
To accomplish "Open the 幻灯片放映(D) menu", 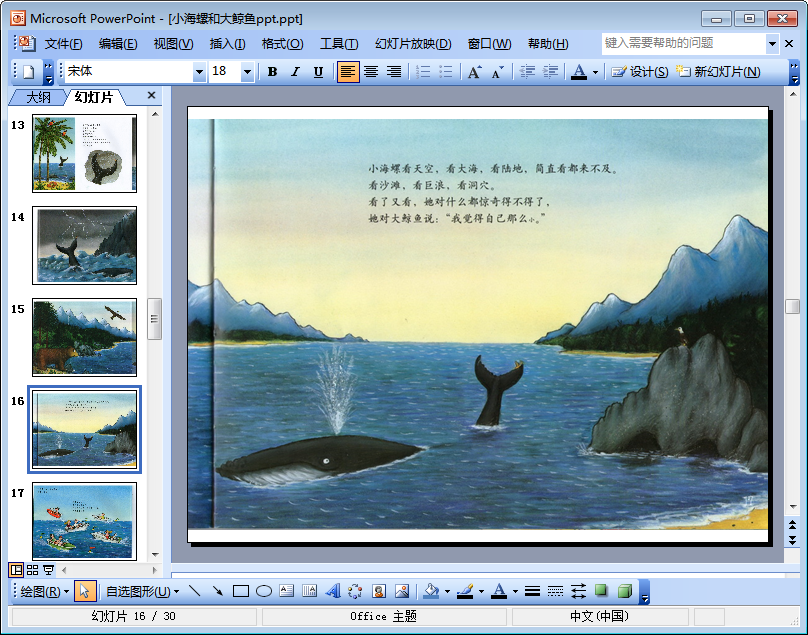I will (413, 44).
